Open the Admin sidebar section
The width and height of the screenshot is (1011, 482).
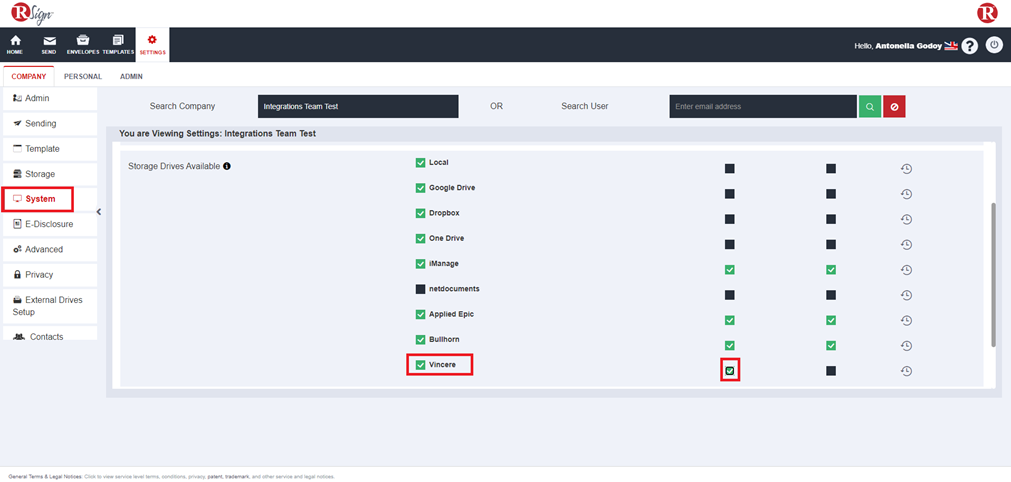coord(50,99)
